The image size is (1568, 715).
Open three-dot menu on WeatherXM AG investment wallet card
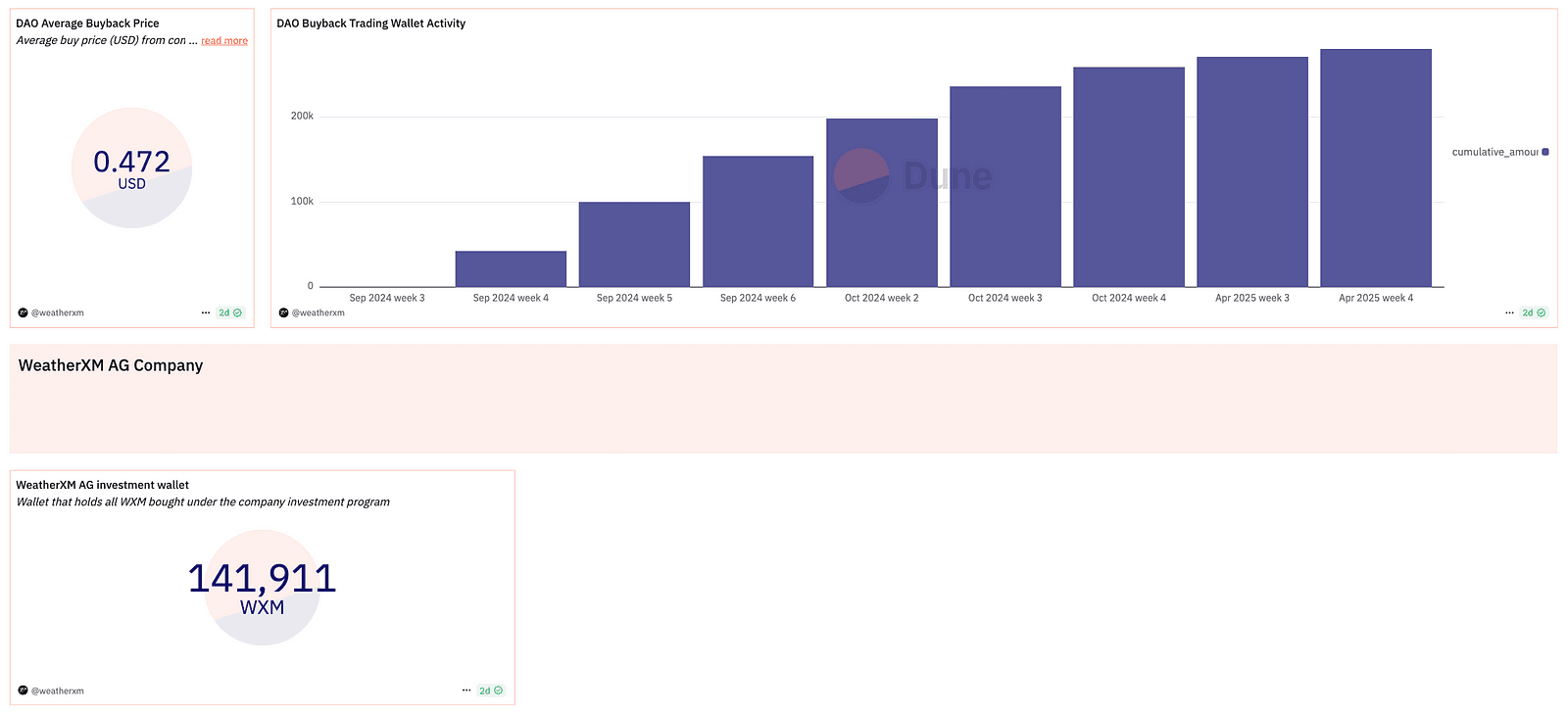[466, 691]
